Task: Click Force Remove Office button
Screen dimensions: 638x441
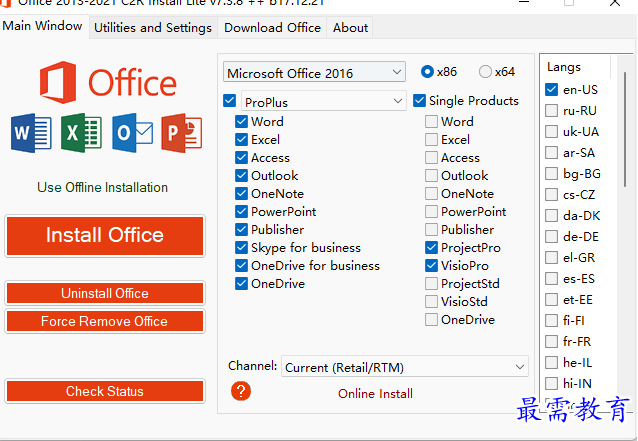Action: point(105,321)
